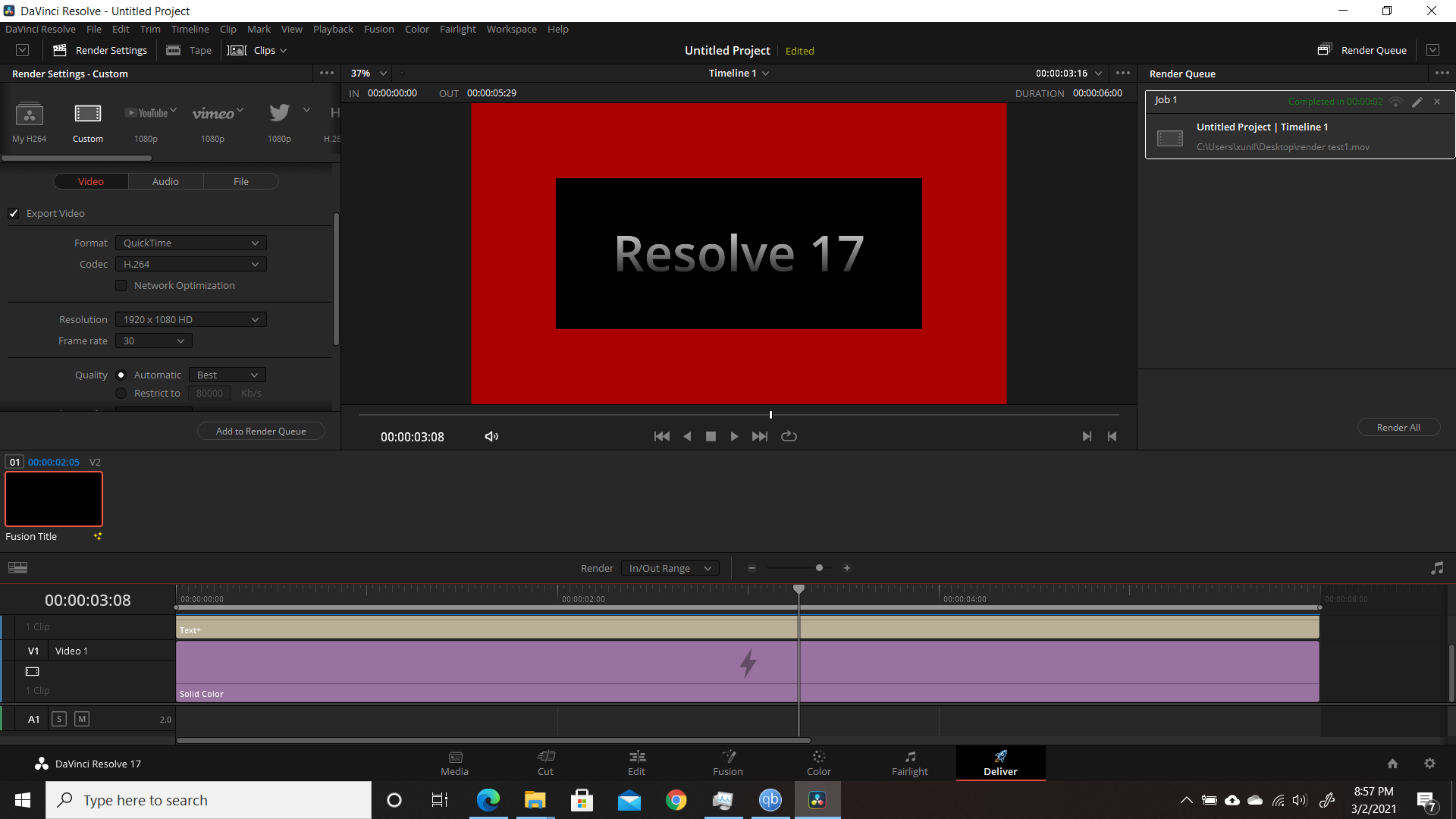The image size is (1456, 819).
Task: Open project manager home icon
Action: [1392, 764]
